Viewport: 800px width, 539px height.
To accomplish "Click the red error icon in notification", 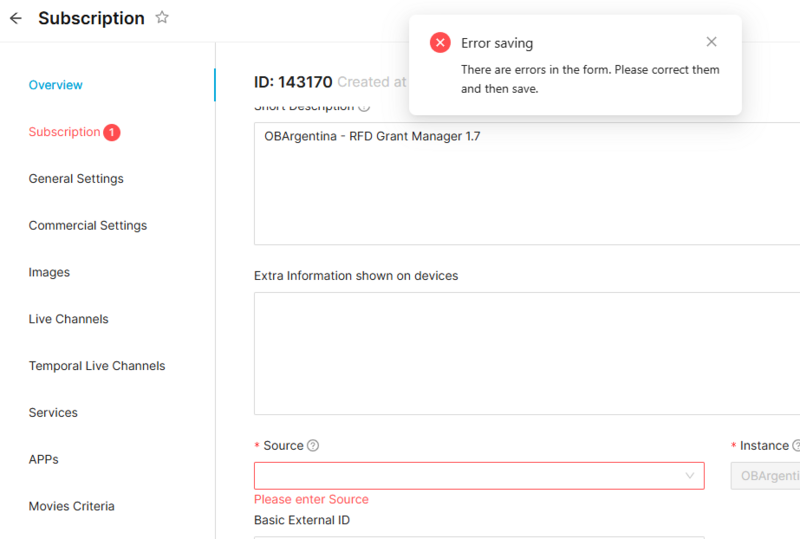I will tap(440, 43).
